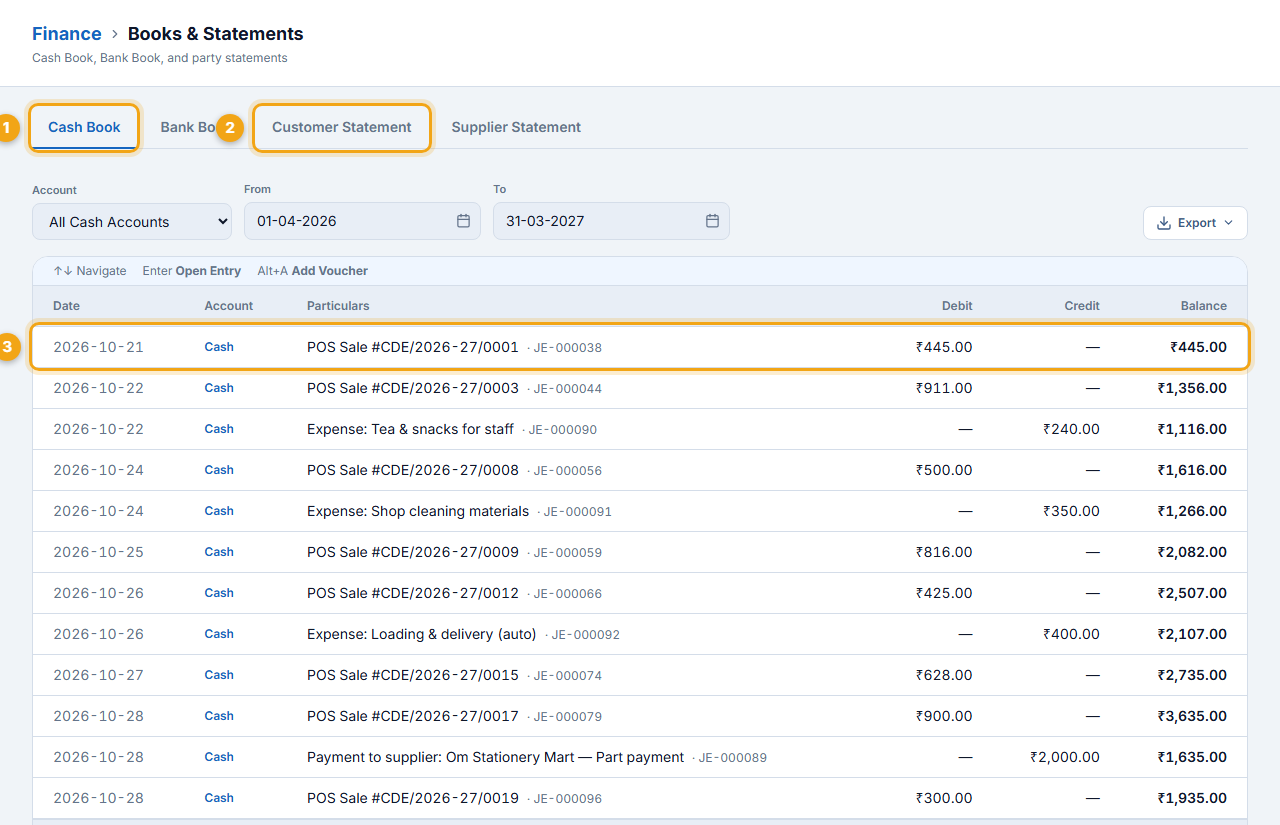This screenshot has height=825, width=1280.
Task: Select entry POS Sale #CDE/2026-27/0017
Action: click(640, 716)
